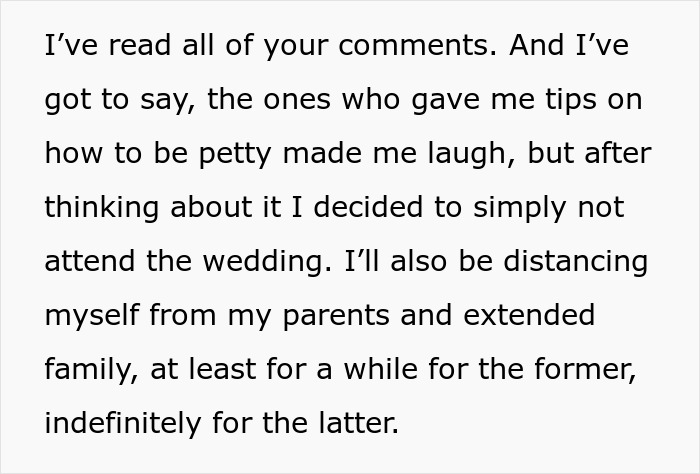This screenshot has width=700, height=474.
Task: Click the word "myself" starting the sixth line
Action: click(93, 316)
